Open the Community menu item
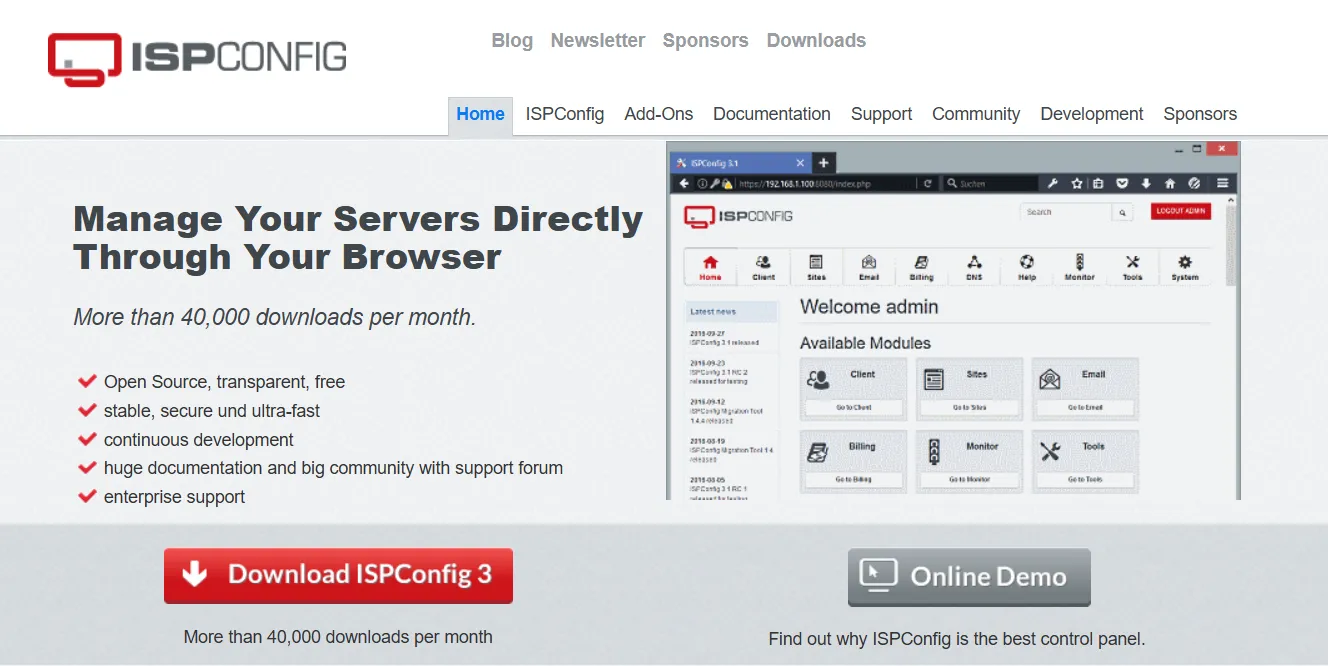This screenshot has height=666, width=1328. (976, 114)
